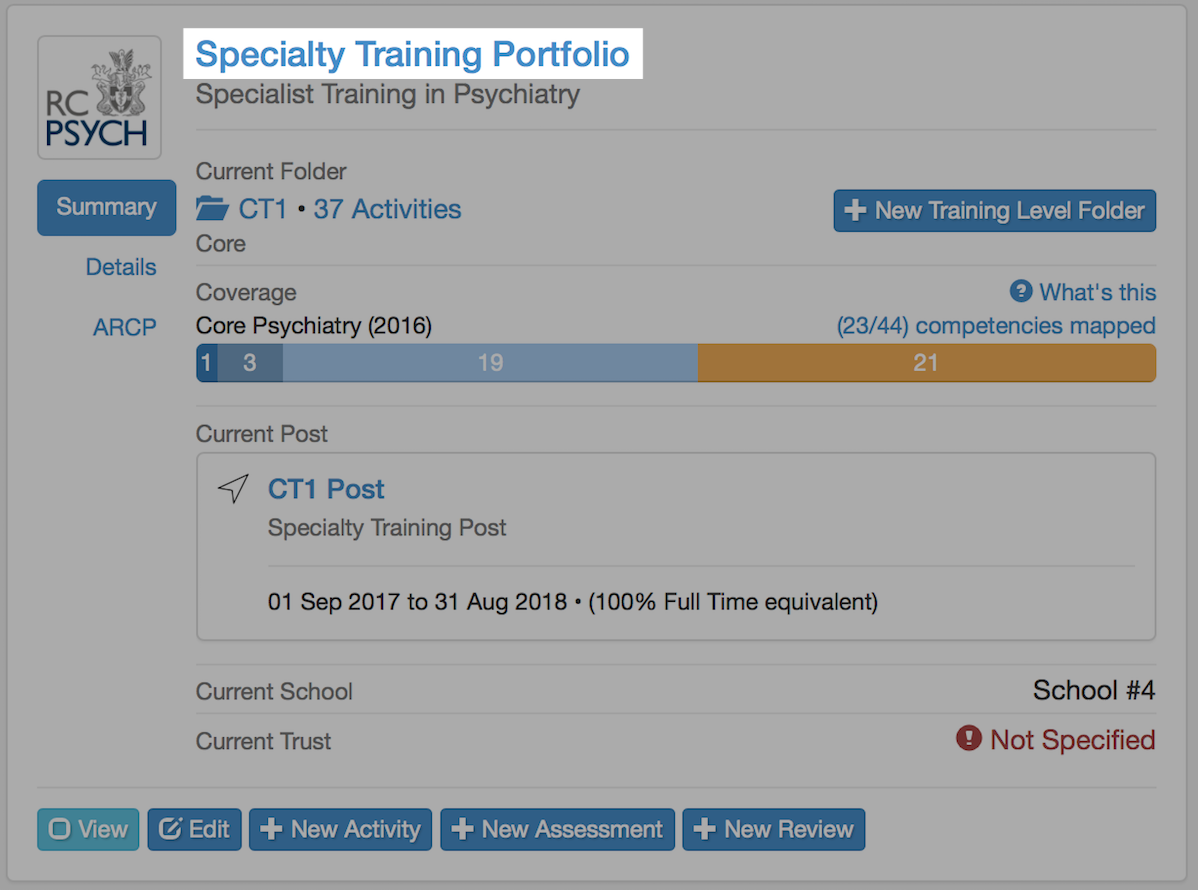Image resolution: width=1198 pixels, height=890 pixels.
Task: Create a New Assessment
Action: coord(557,829)
